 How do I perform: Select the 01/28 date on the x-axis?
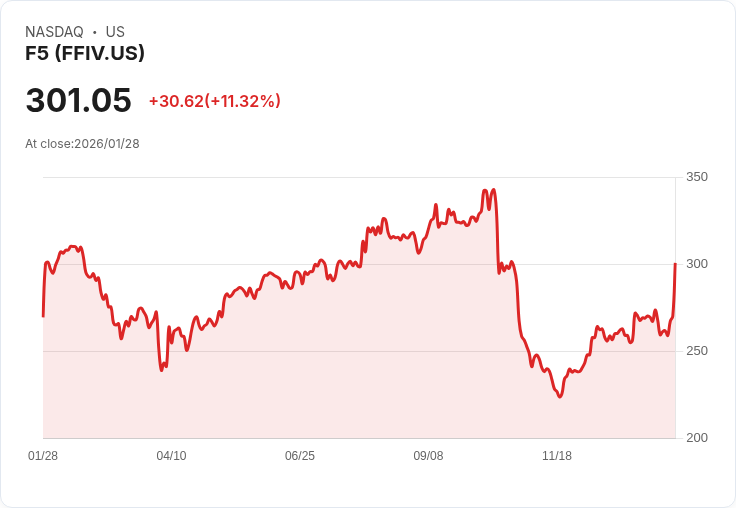point(43,456)
